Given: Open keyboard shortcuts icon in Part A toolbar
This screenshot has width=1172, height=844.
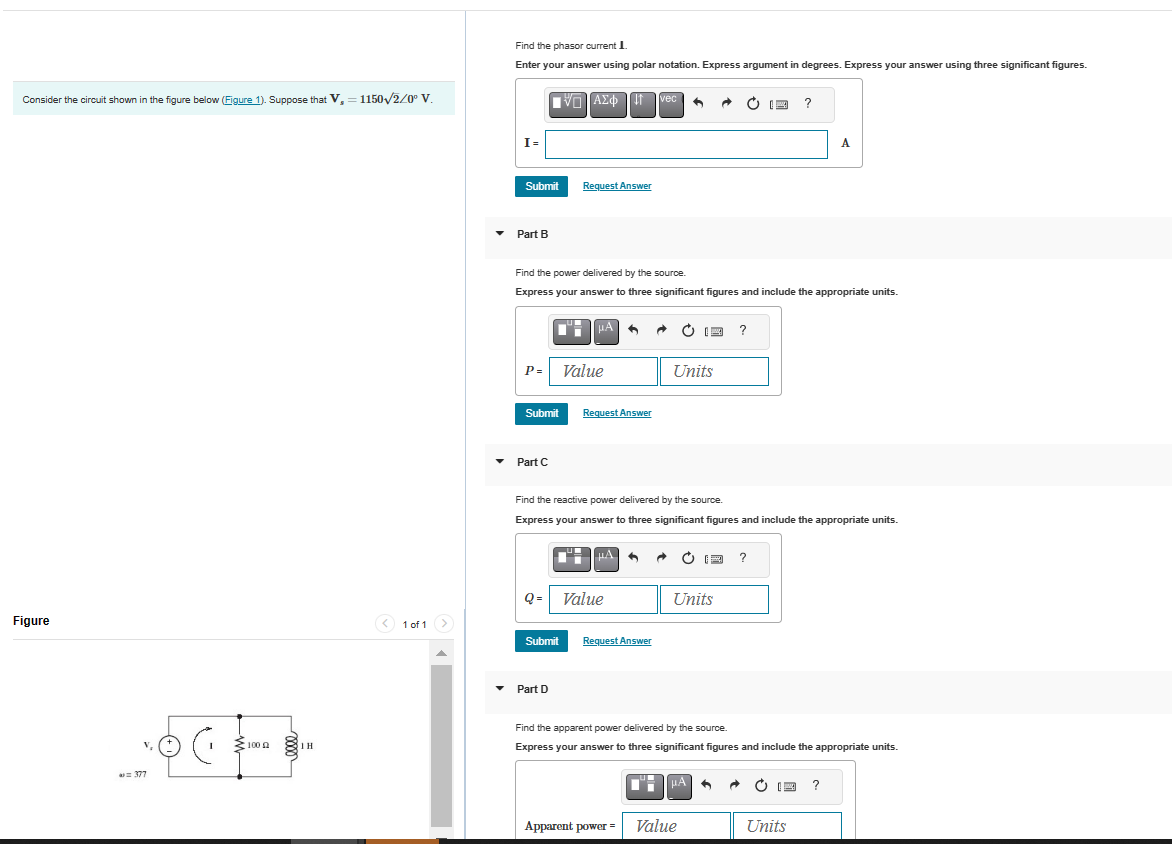Looking at the screenshot, I should tap(780, 104).
